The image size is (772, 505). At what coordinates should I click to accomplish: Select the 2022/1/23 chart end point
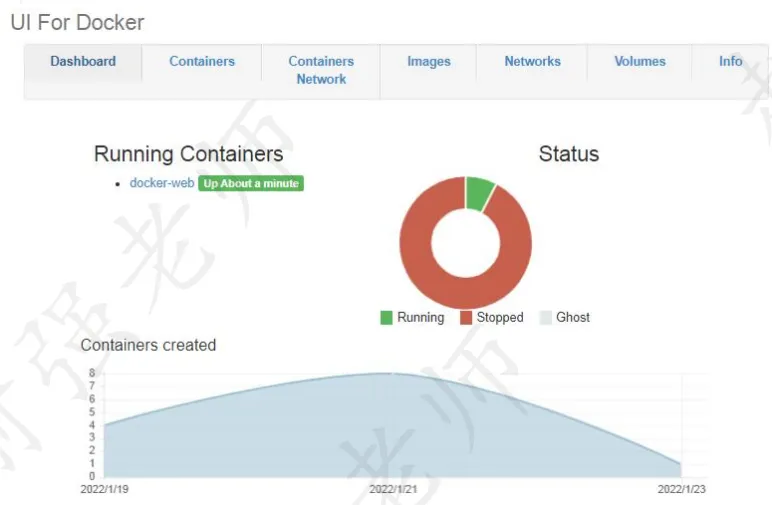[681, 464]
